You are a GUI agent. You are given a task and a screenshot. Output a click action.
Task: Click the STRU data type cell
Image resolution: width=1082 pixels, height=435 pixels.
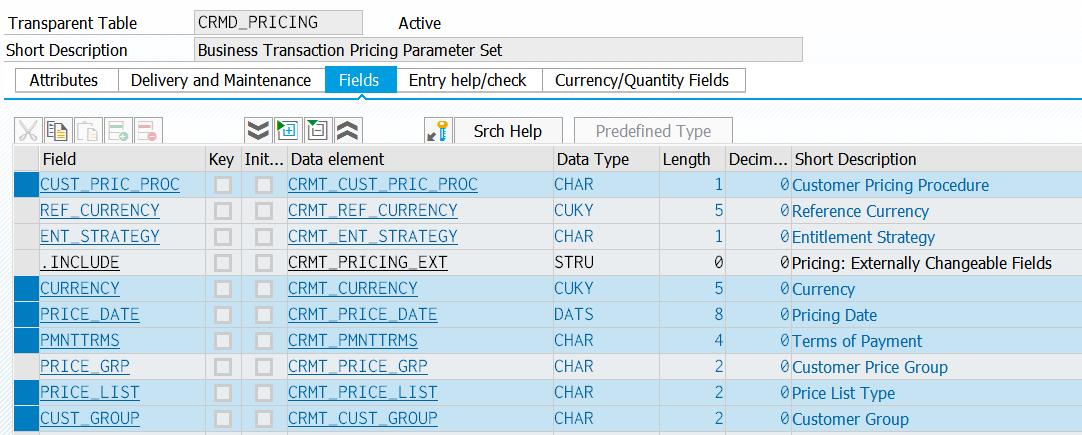coord(573,263)
